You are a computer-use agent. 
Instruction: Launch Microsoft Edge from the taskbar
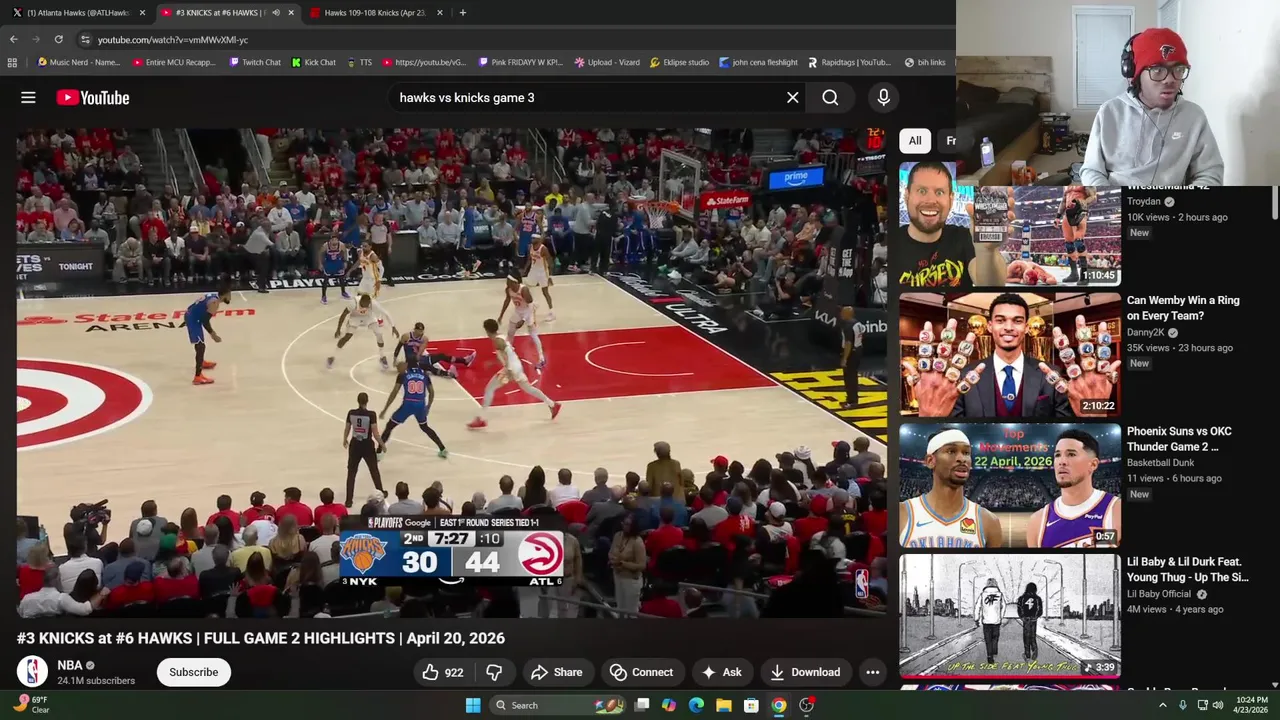696,705
